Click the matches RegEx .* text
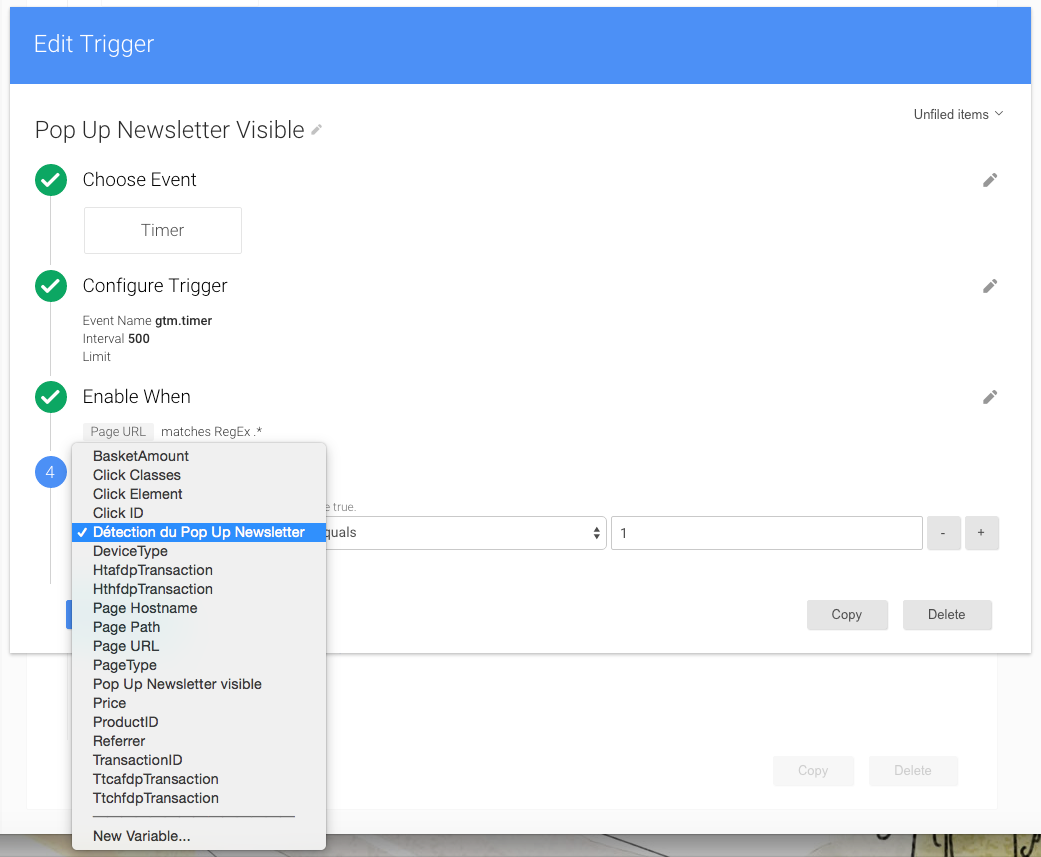The image size is (1041, 857). point(211,431)
